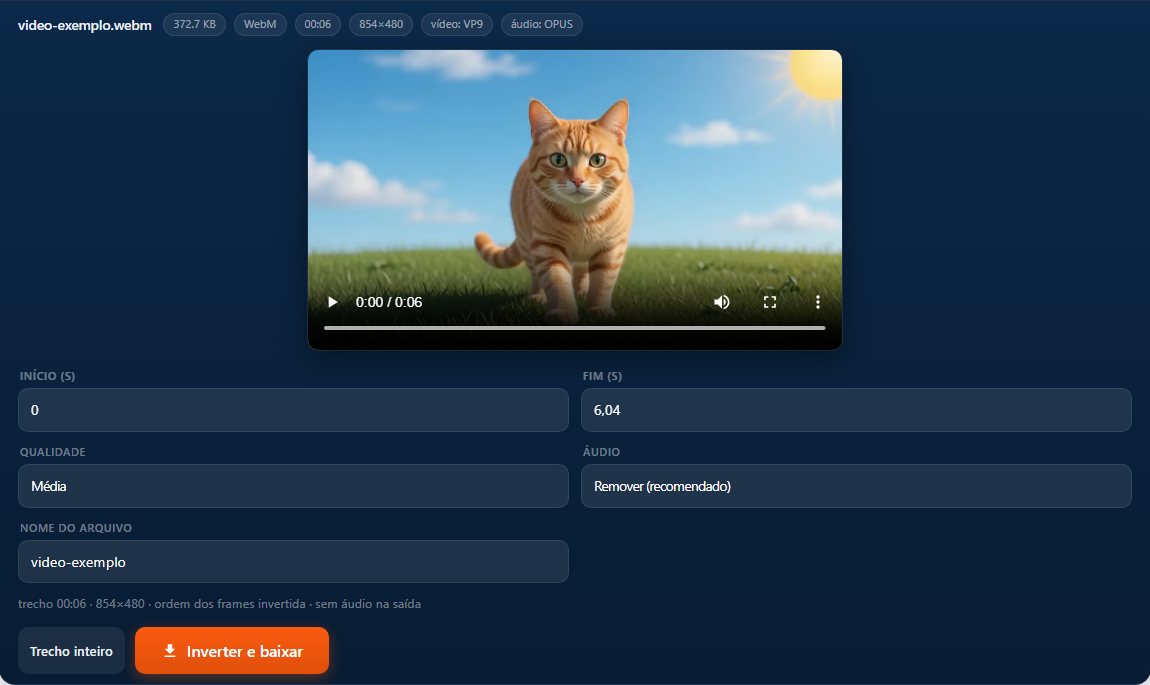
Task: Click the Fim (s) input field
Action: [x=856, y=410]
